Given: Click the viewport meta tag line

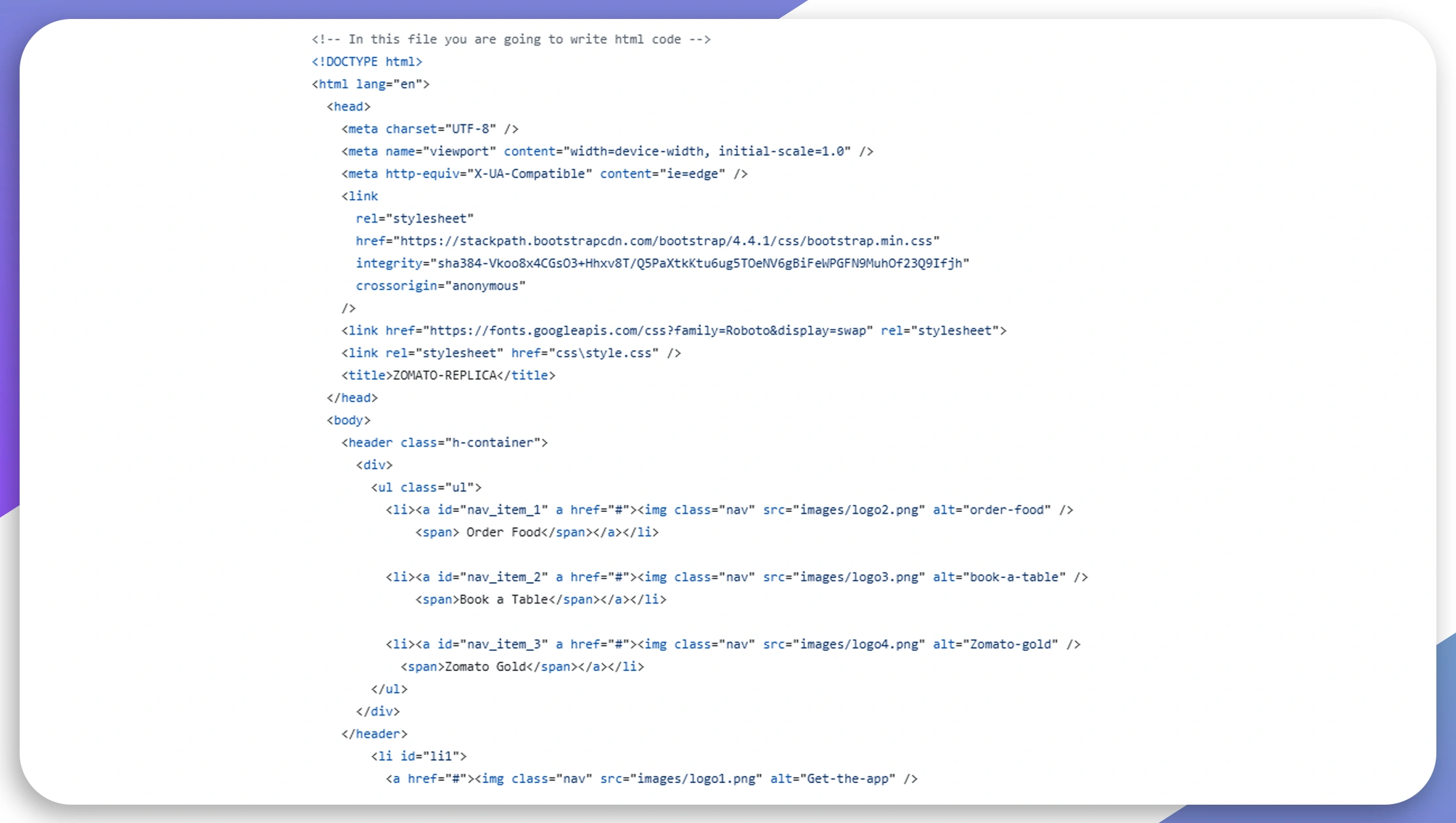Looking at the screenshot, I should [x=607, y=151].
